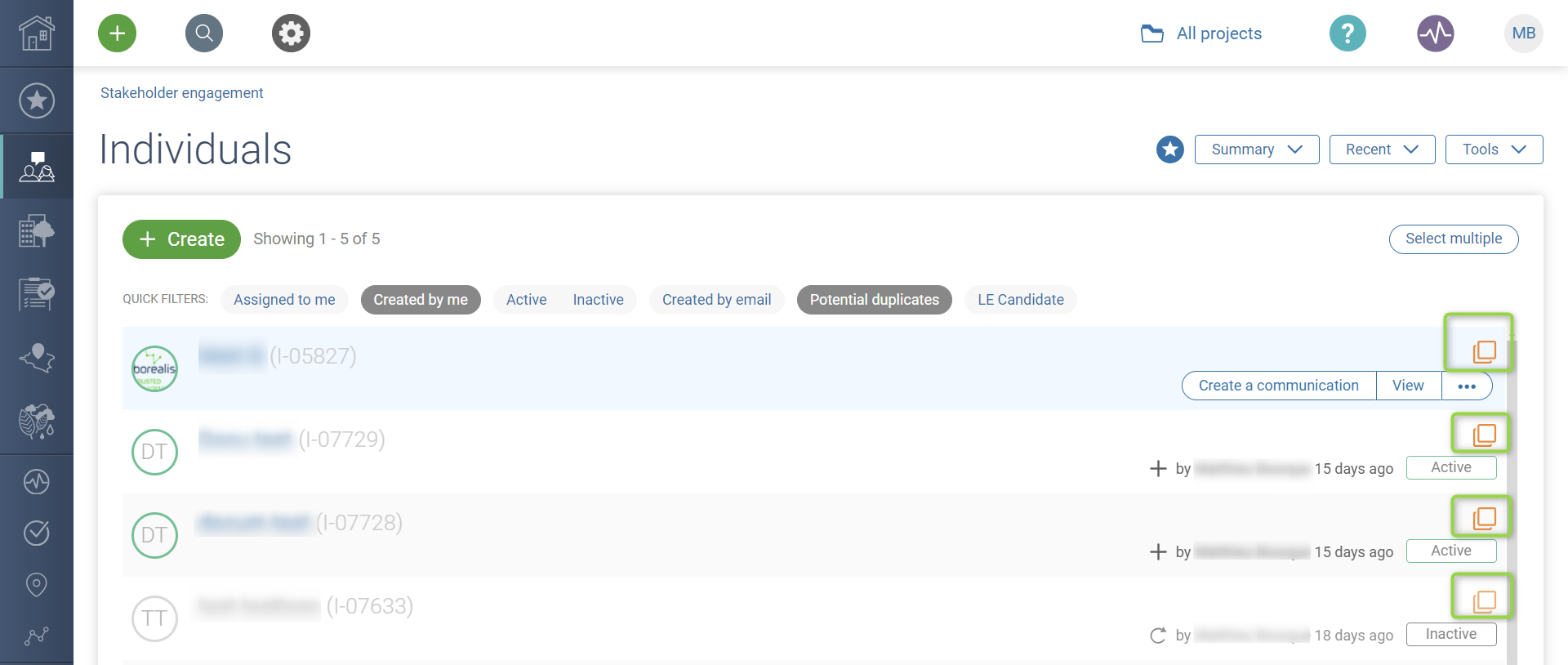The image size is (1568, 665).
Task: Open the purple activity pulse icon
Action: 1435,33
